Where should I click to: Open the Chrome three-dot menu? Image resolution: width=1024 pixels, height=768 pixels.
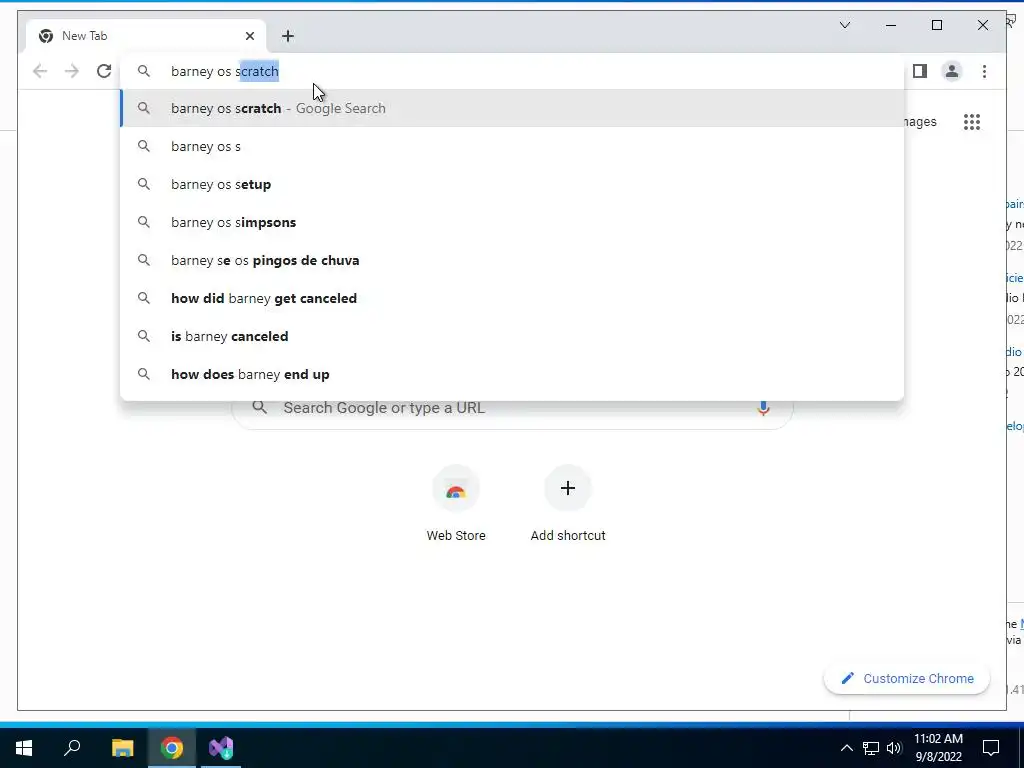[x=984, y=71]
